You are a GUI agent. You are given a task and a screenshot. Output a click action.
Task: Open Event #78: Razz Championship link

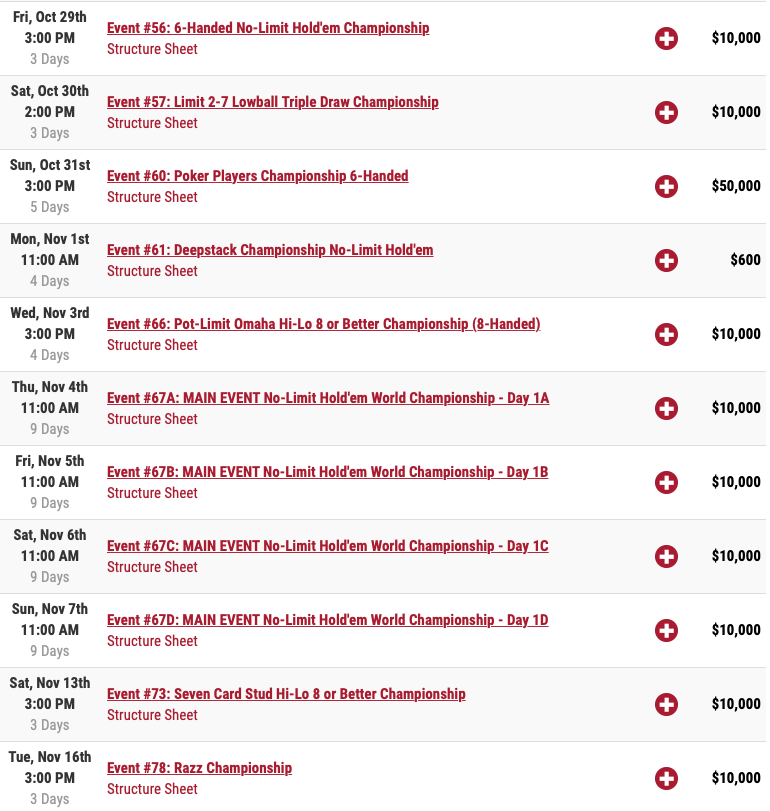pos(200,768)
